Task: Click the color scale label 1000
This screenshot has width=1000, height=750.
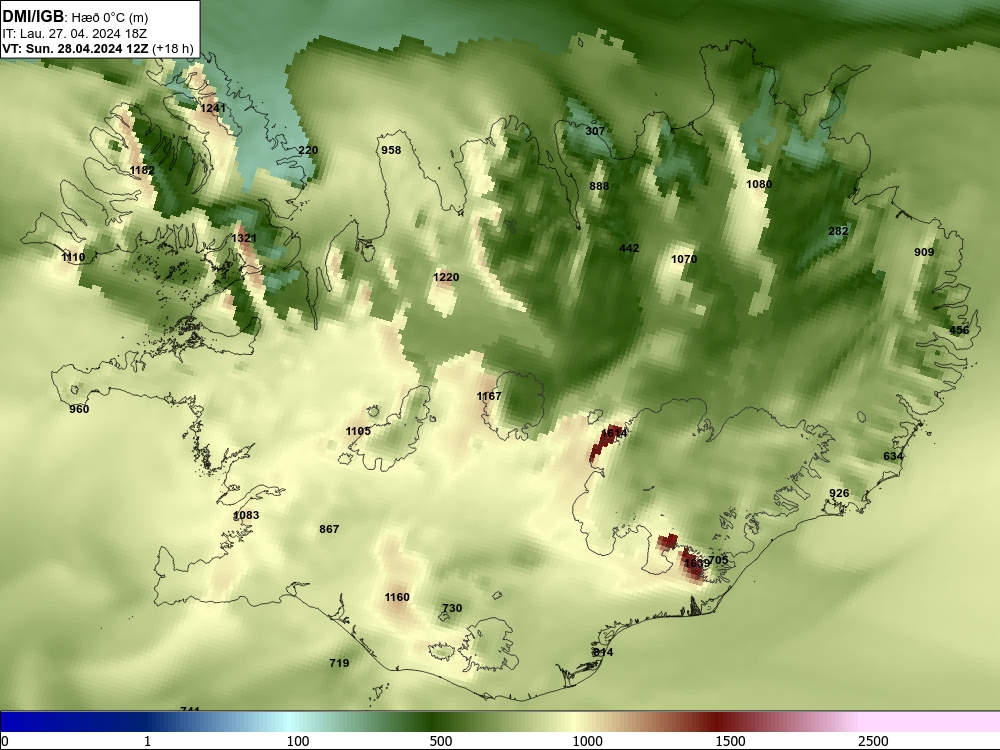Action: 587,741
